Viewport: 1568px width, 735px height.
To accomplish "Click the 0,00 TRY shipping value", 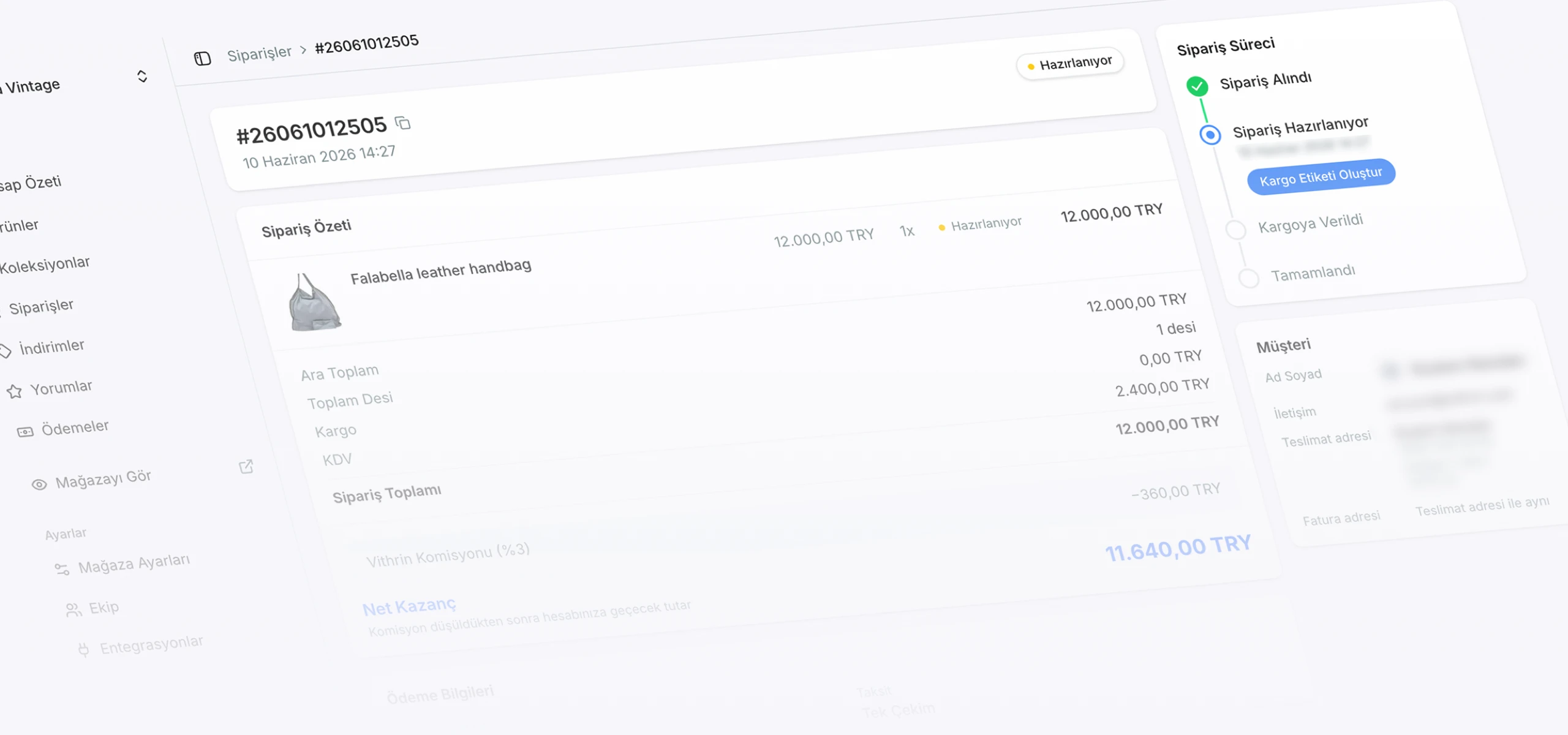I will (x=1170, y=357).
